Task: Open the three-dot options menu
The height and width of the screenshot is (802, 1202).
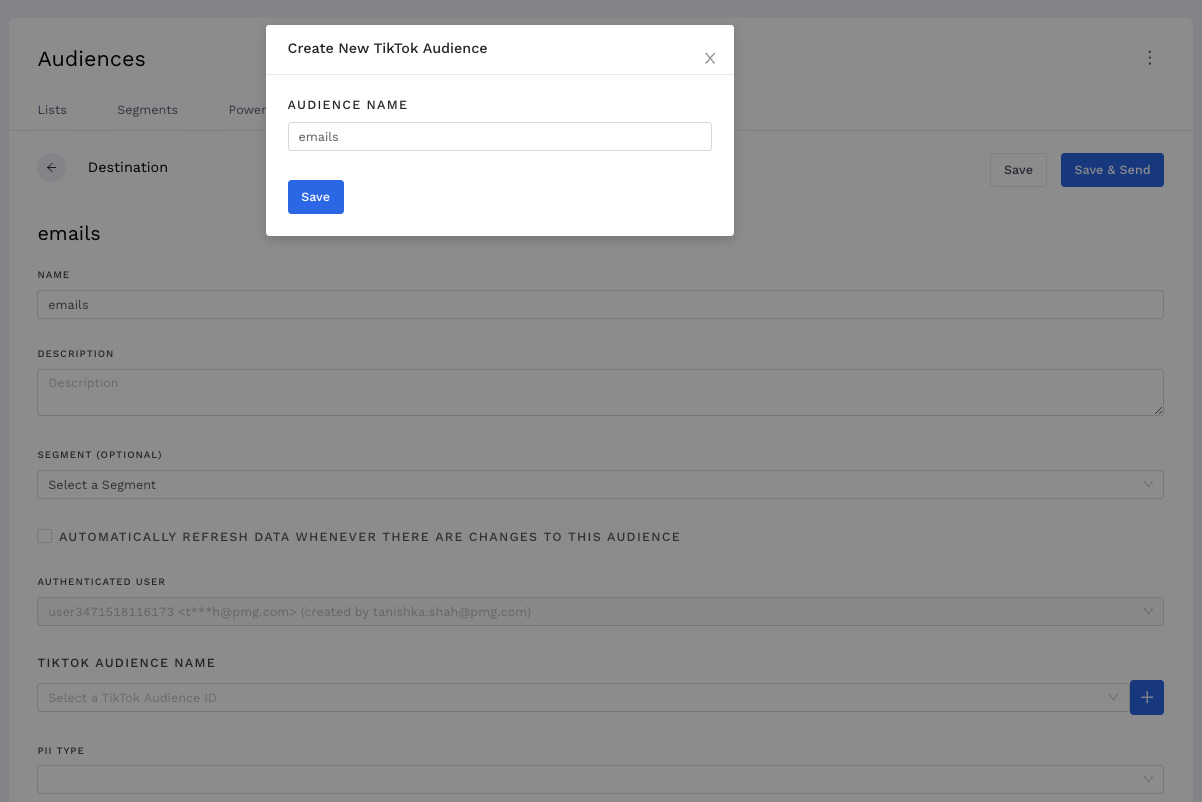Action: 1149,58
